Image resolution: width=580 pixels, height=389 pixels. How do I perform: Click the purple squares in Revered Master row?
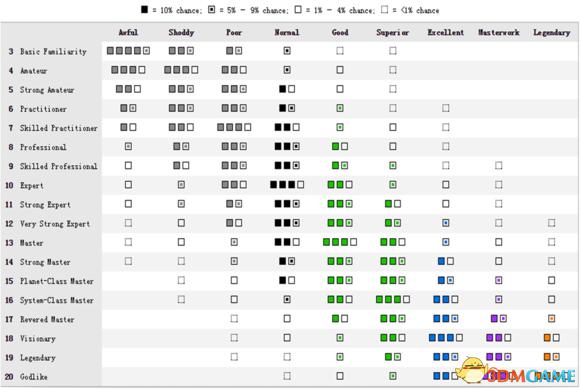pos(499,318)
